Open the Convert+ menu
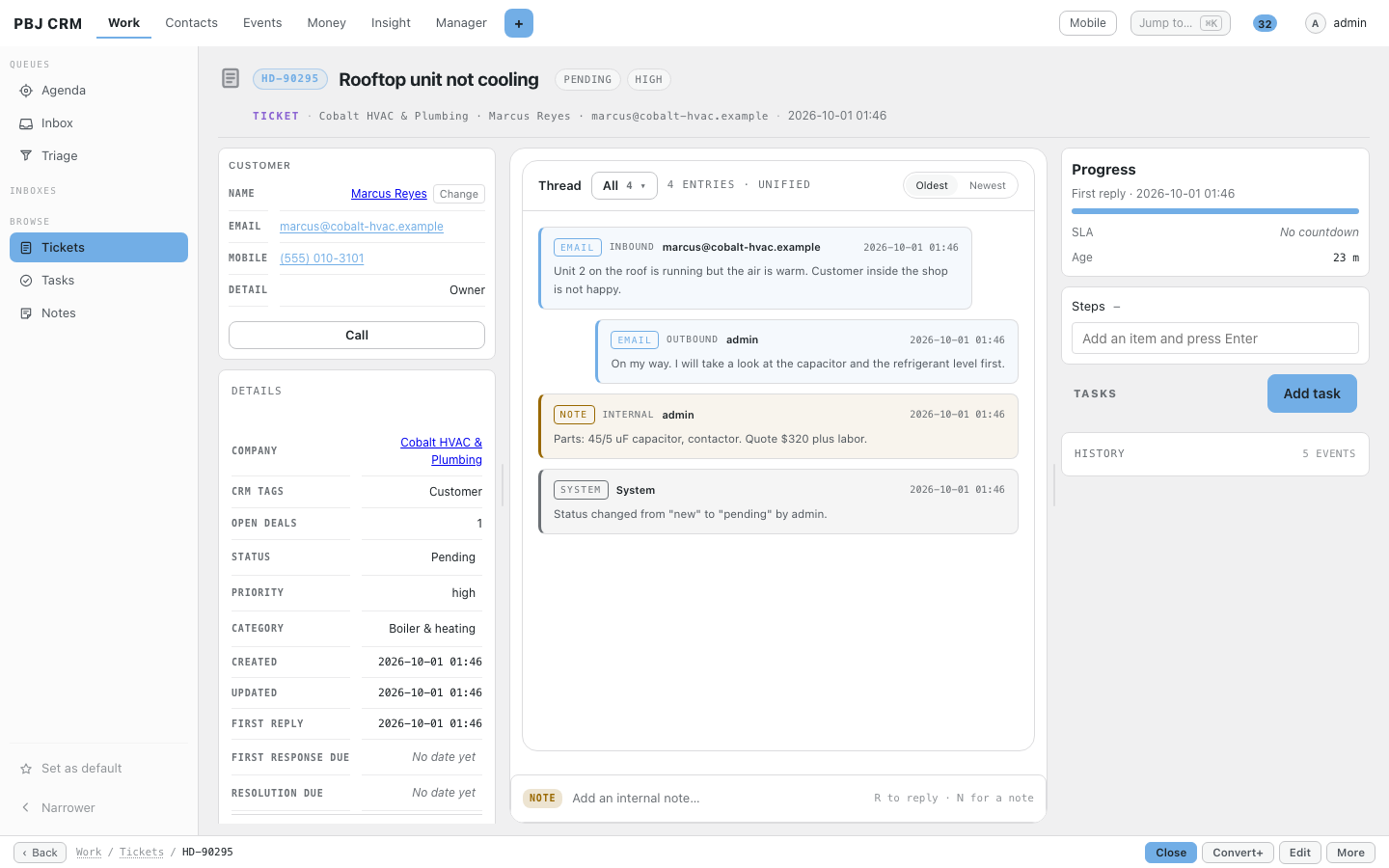 click(1238, 853)
